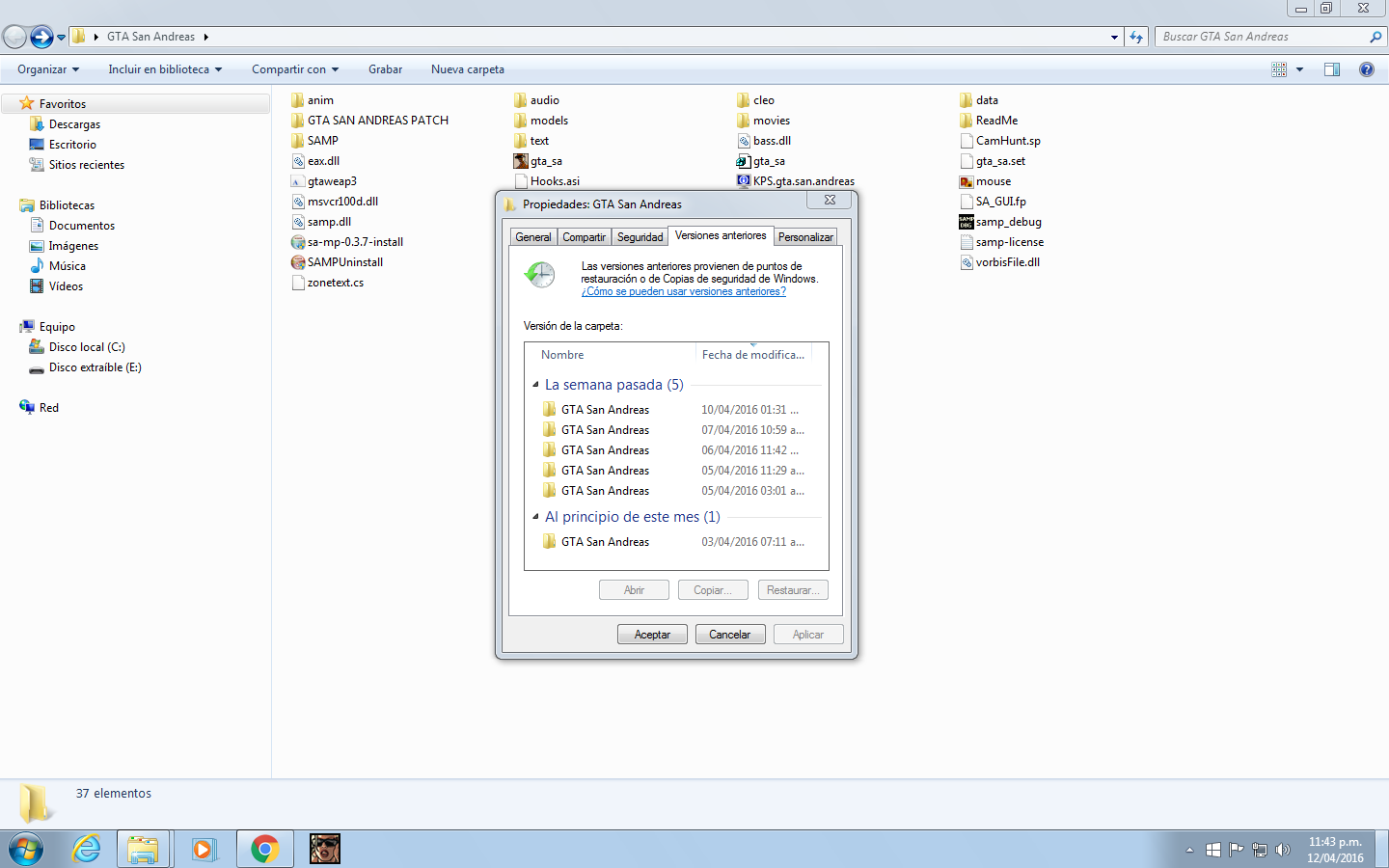Open Windows Media Player taskbar icon

pos(204,849)
